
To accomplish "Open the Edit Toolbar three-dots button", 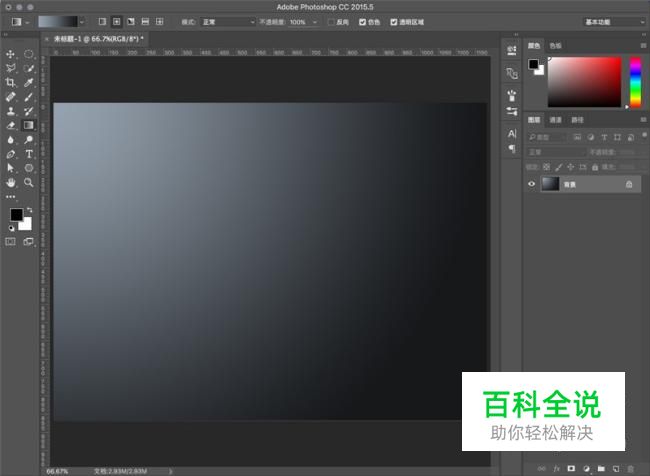I will (x=11, y=197).
